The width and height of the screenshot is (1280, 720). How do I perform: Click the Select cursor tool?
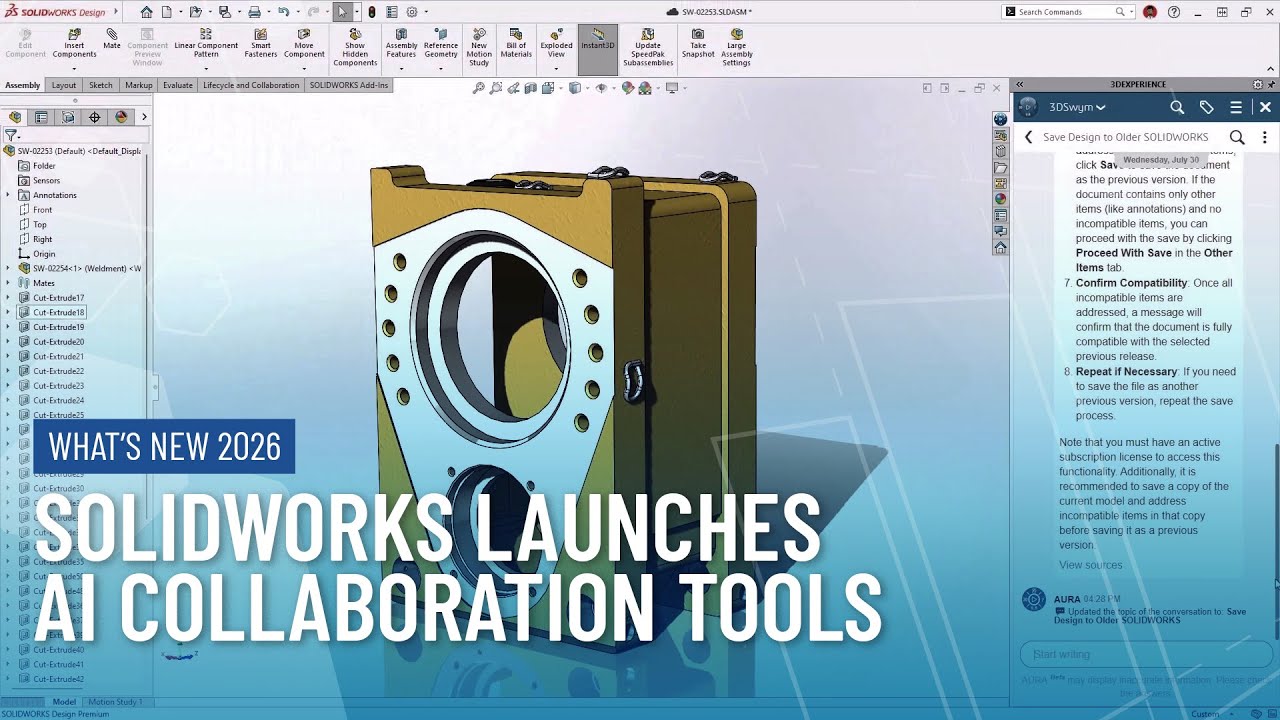tap(342, 12)
